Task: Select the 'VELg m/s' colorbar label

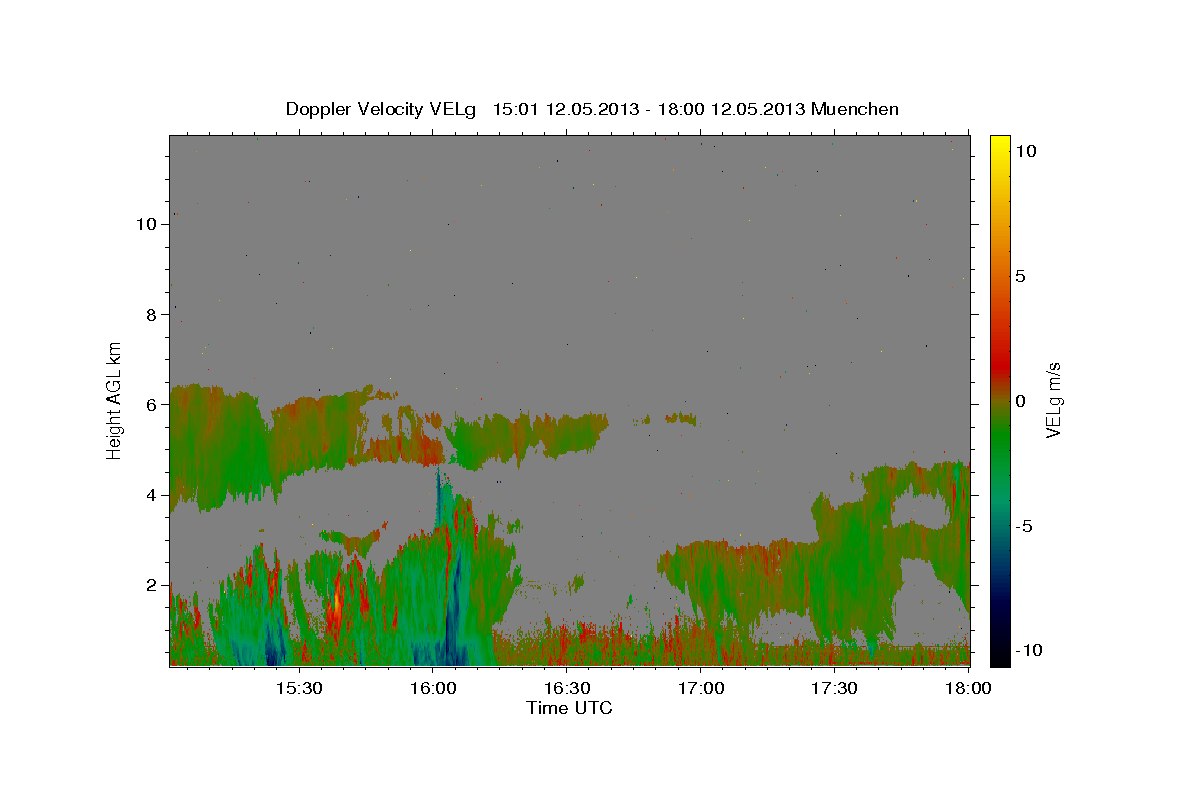Action: coord(1053,399)
